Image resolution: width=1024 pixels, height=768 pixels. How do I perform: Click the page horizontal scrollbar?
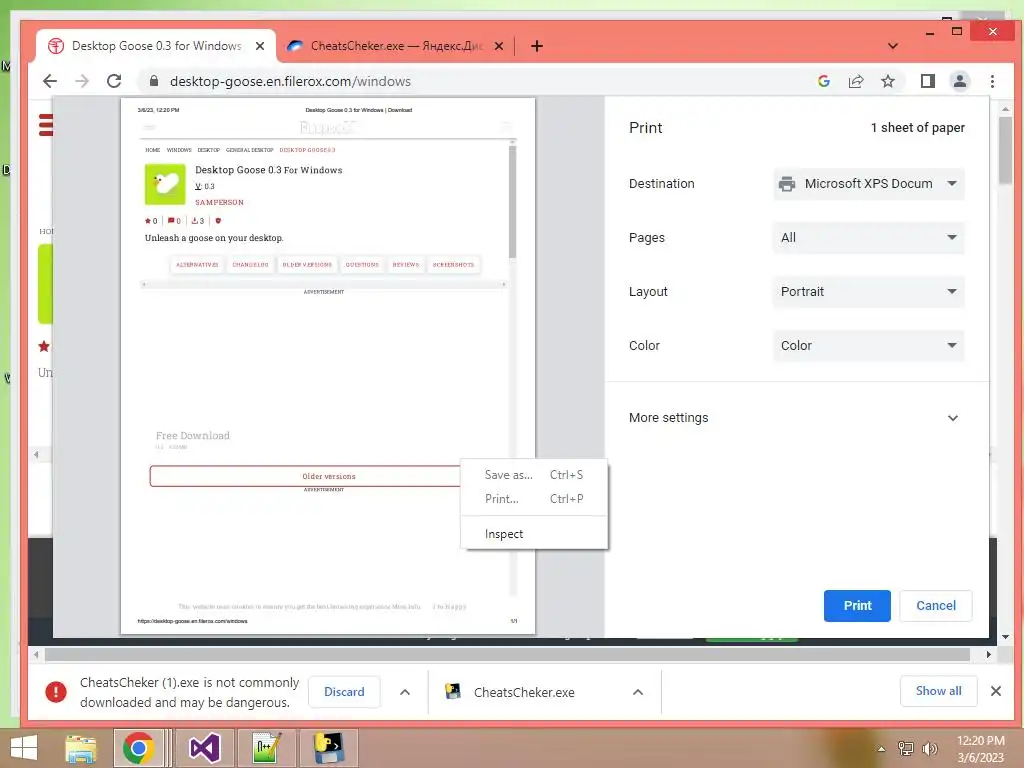tap(507, 654)
